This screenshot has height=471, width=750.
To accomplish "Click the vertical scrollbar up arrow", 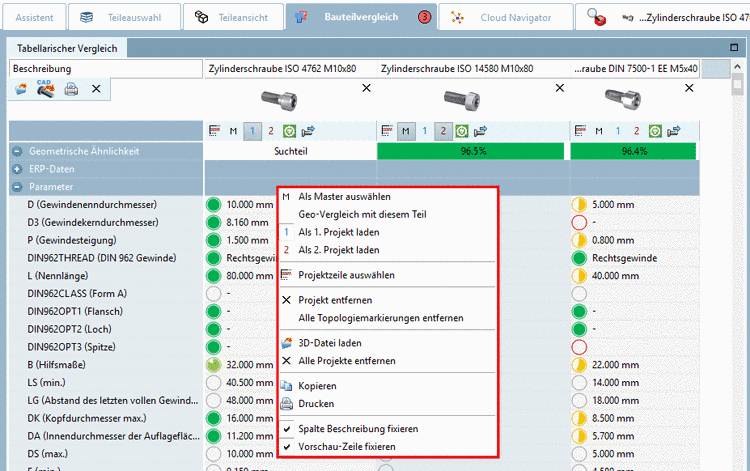I will (x=737, y=67).
